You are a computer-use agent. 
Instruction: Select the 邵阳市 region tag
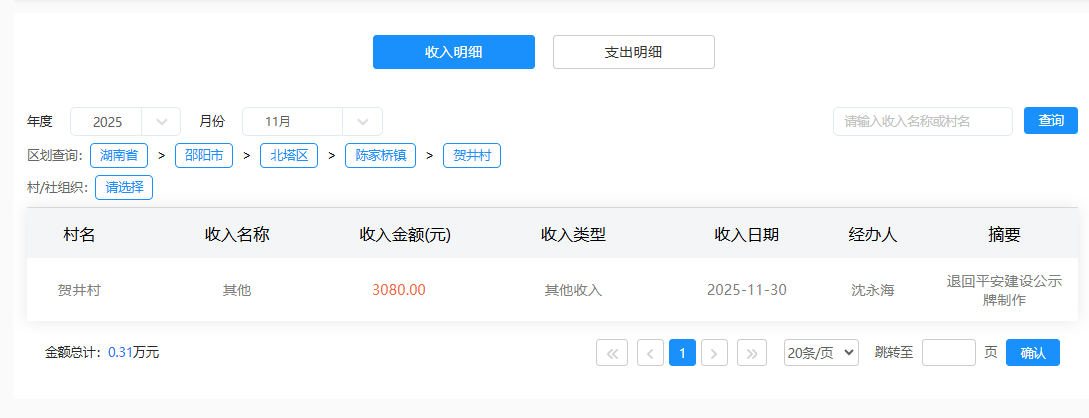point(204,156)
